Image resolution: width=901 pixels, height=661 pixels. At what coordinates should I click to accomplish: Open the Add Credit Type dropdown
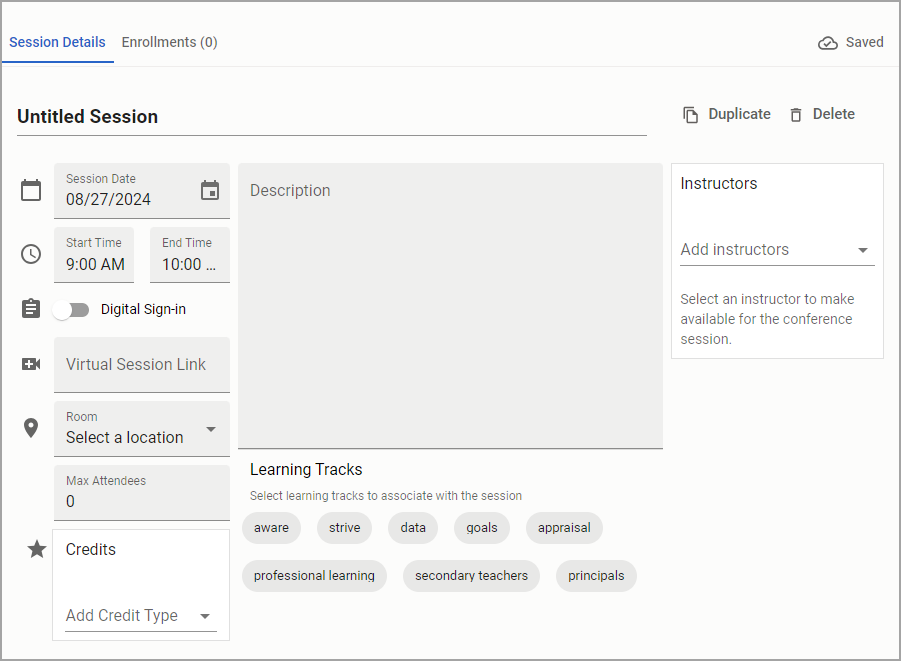(141, 616)
